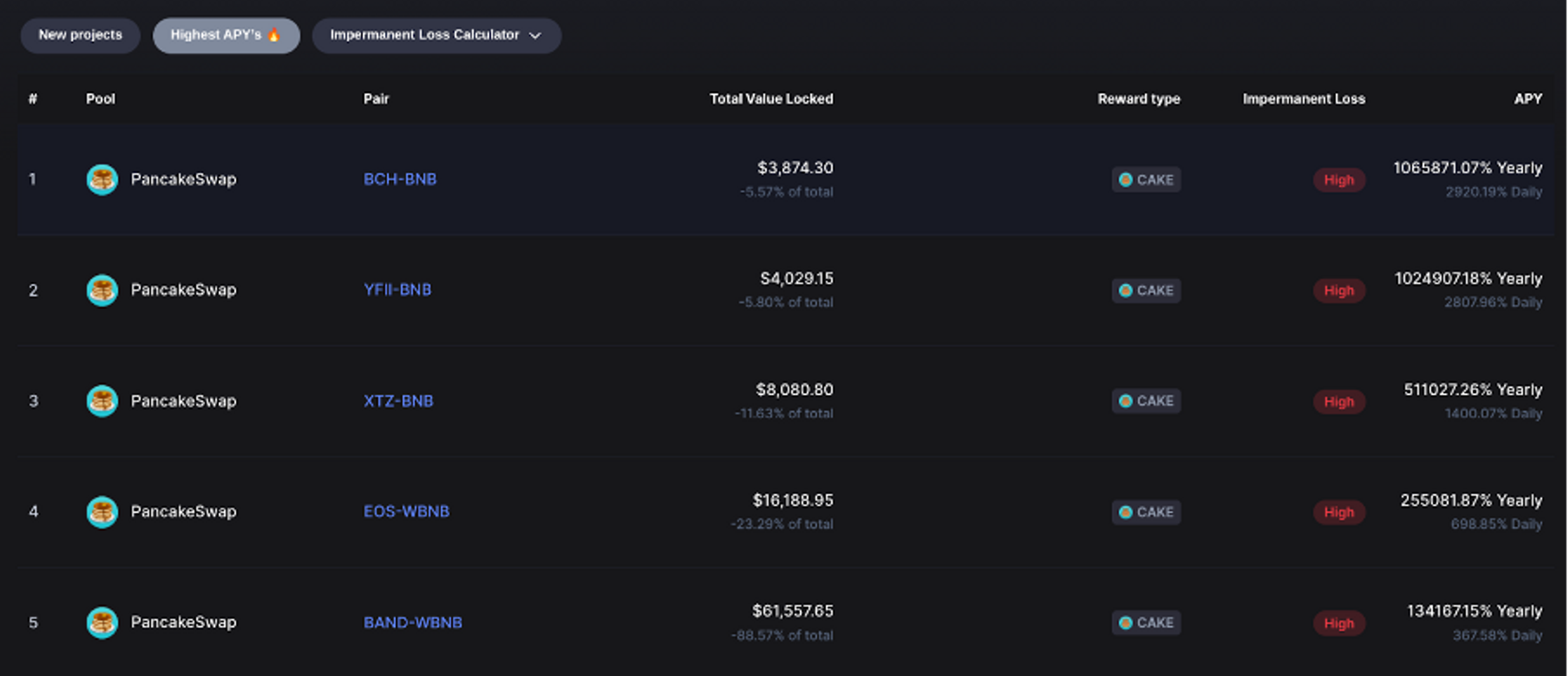
Task: Toggle the New projects filter
Action: [x=80, y=35]
